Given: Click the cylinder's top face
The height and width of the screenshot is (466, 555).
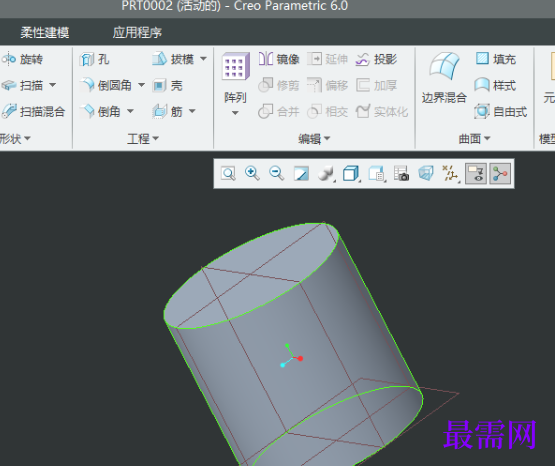Looking at the screenshot, I should click(x=251, y=275).
